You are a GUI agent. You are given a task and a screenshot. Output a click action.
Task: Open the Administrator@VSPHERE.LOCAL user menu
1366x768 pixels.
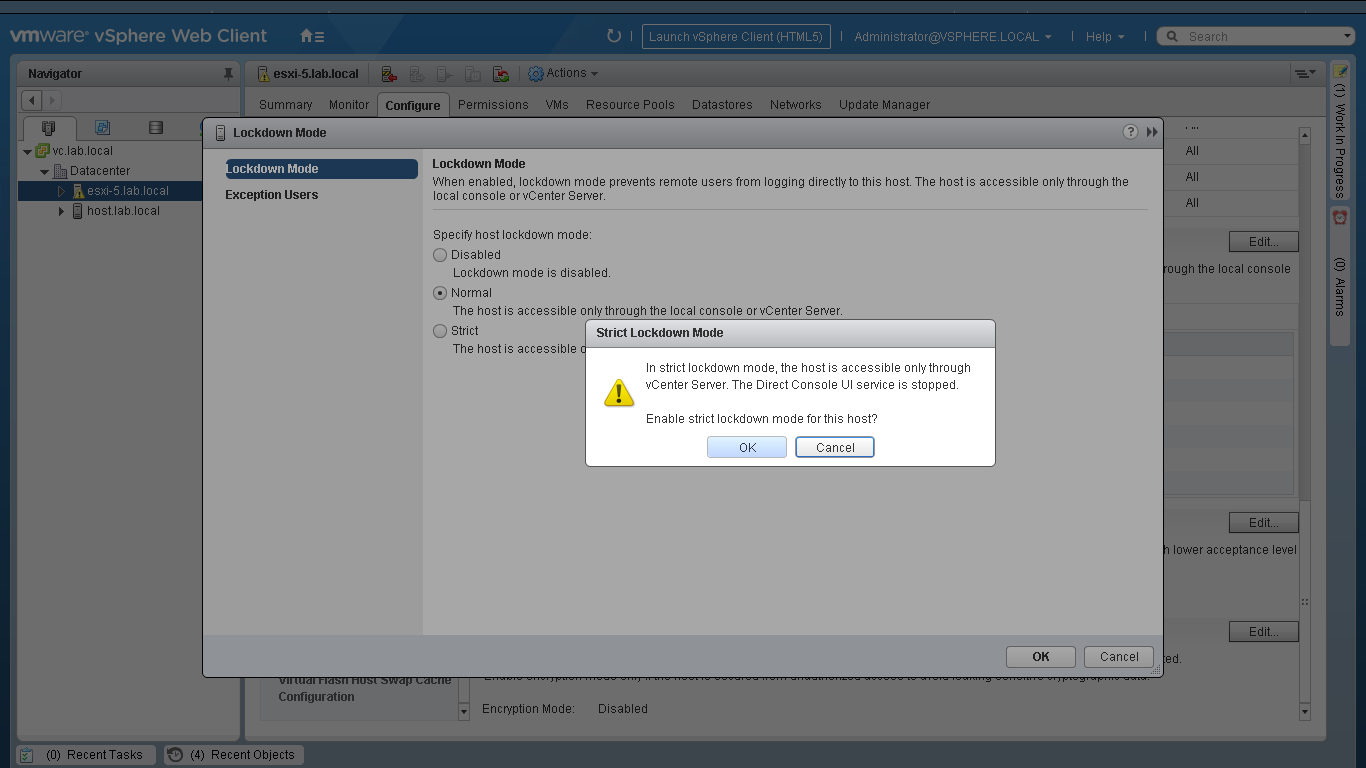click(x=952, y=37)
